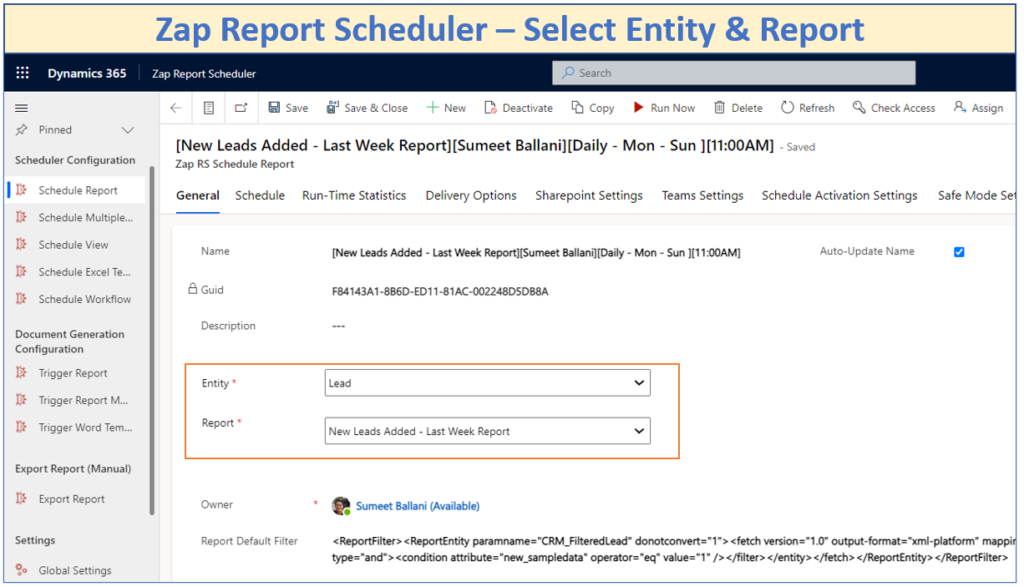Collapse the sidebar with the hamburger icon

click(x=22, y=108)
